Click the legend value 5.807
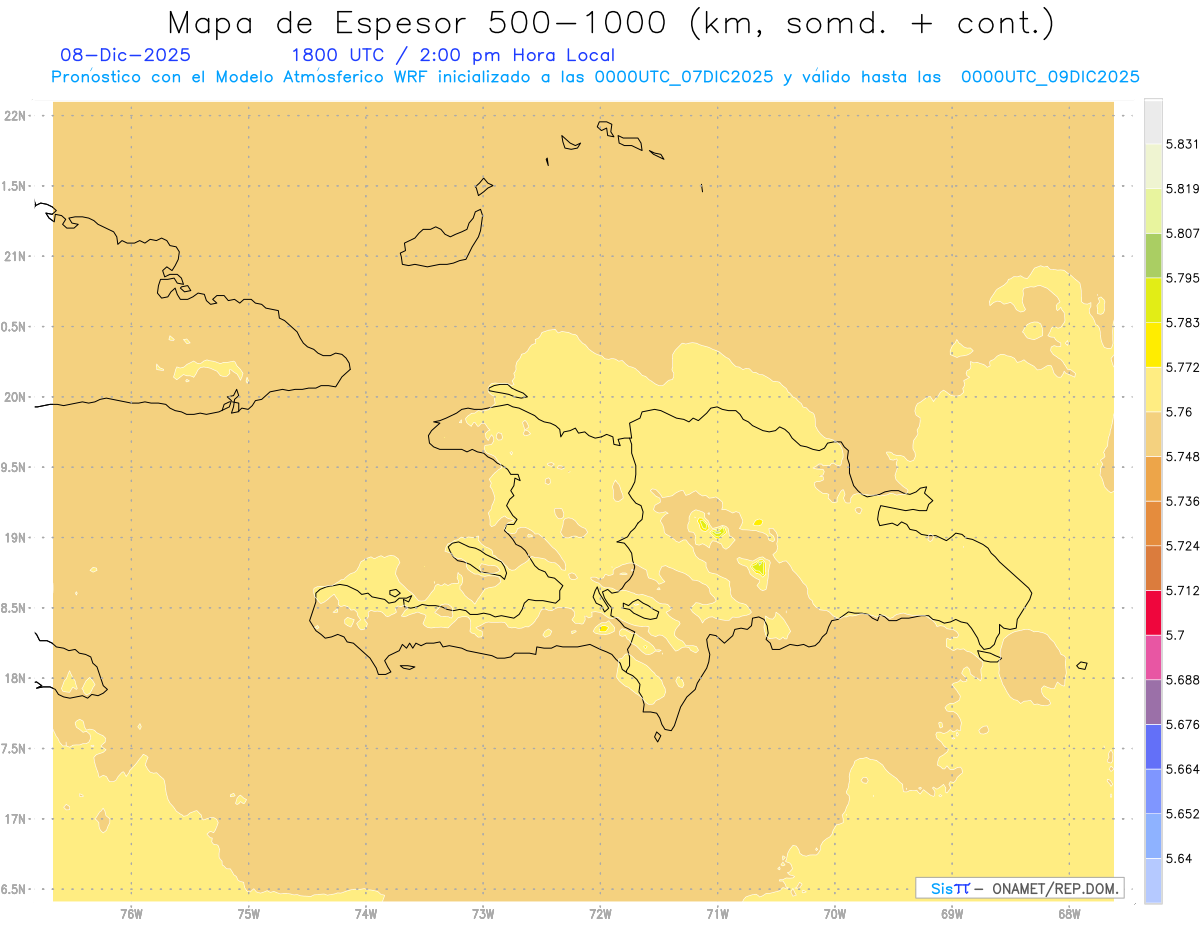Screen dimensions: 1200x927 (x=1183, y=233)
